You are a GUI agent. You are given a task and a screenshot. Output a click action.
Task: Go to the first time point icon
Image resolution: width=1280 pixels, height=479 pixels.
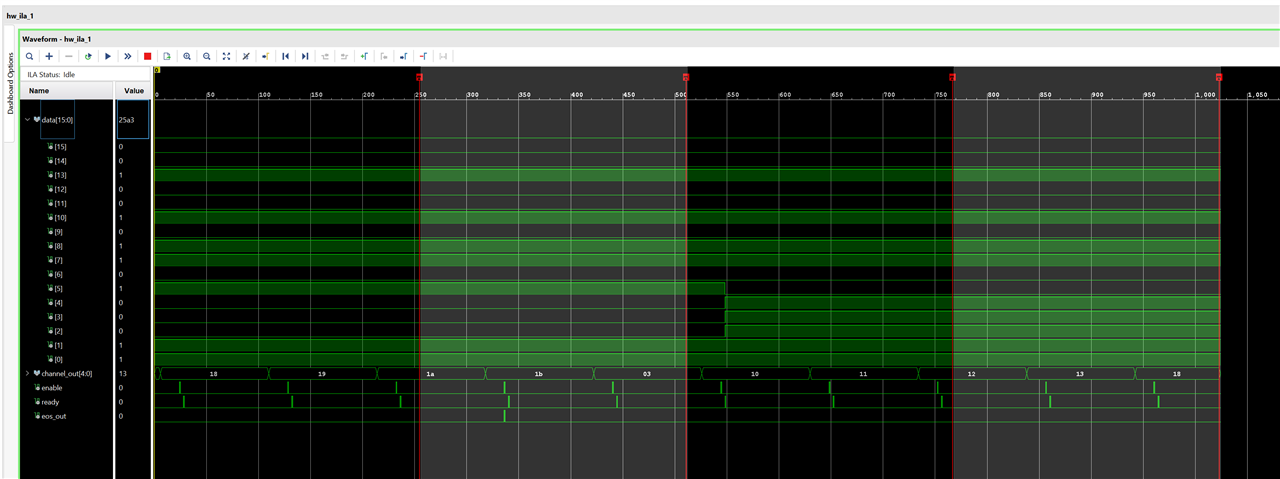point(285,56)
